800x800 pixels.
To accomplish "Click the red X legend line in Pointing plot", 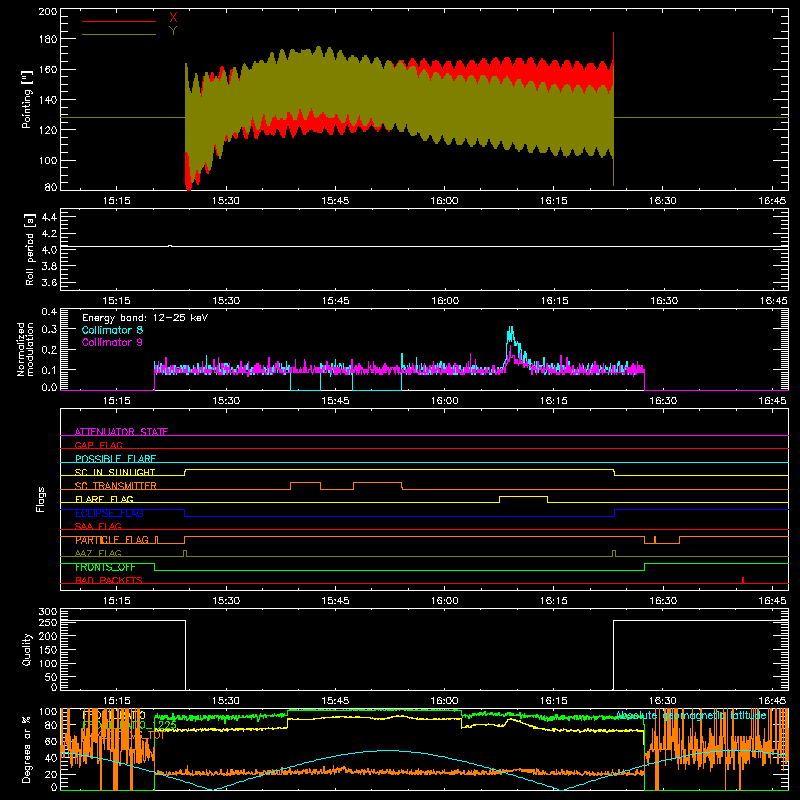I will (x=119, y=21).
